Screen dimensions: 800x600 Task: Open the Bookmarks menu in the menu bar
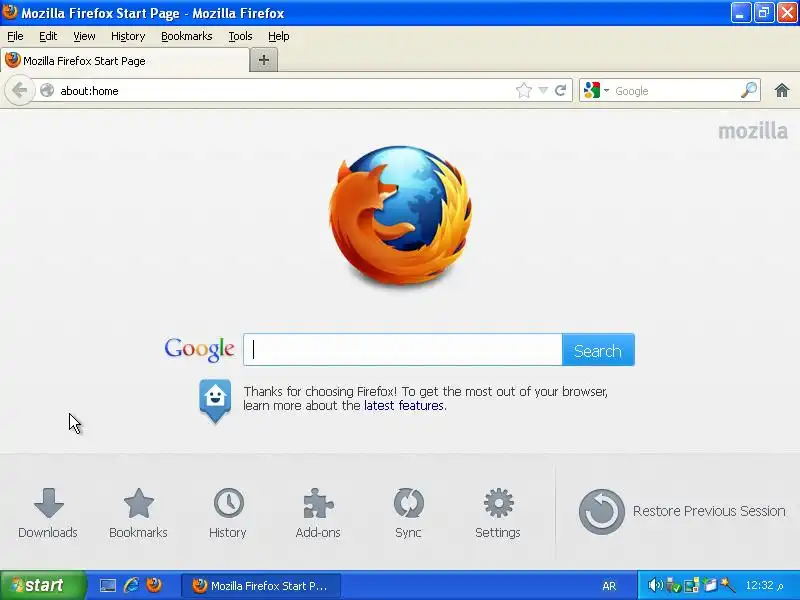[187, 36]
